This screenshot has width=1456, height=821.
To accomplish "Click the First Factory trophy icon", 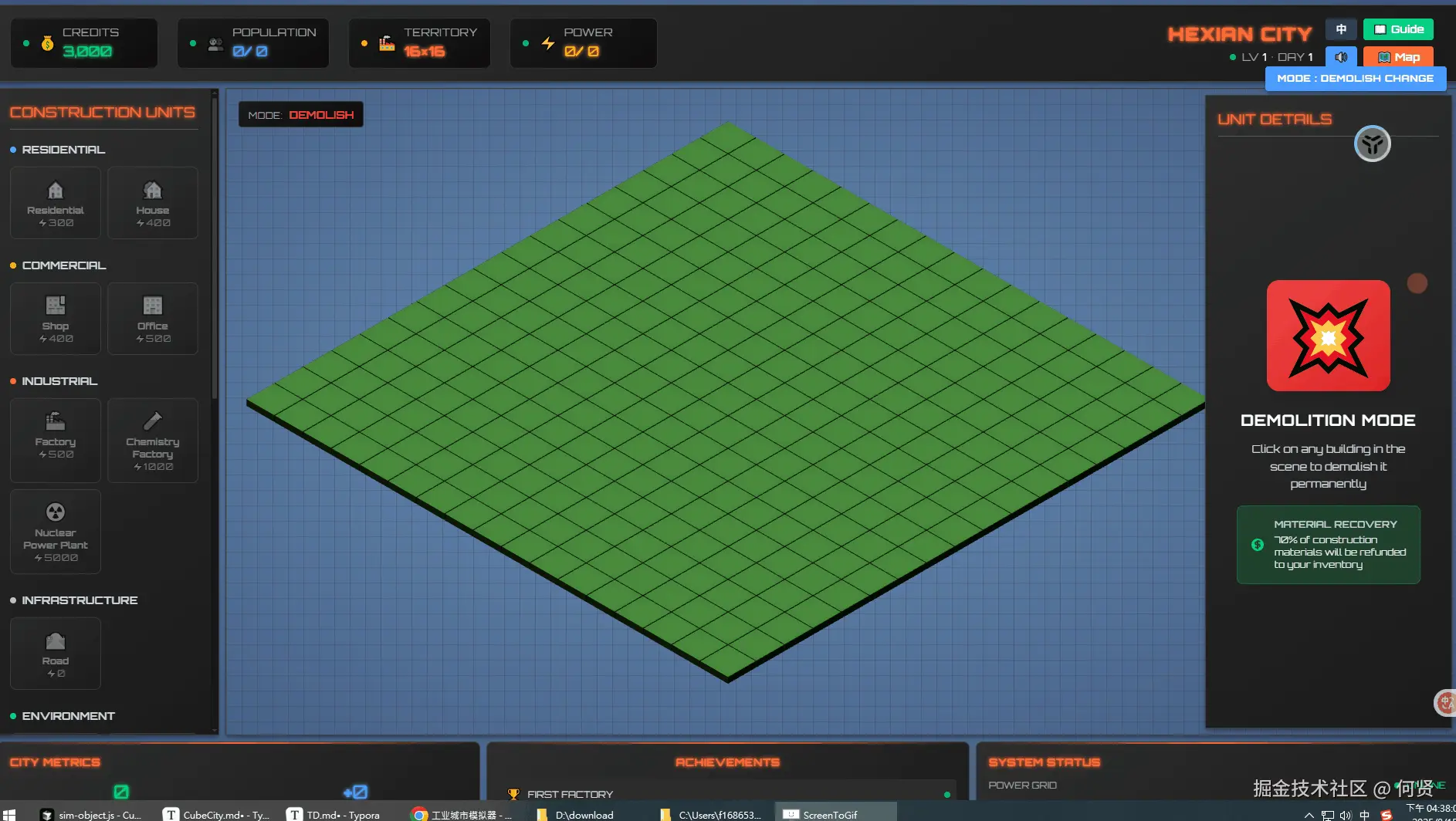I will pos(513,793).
